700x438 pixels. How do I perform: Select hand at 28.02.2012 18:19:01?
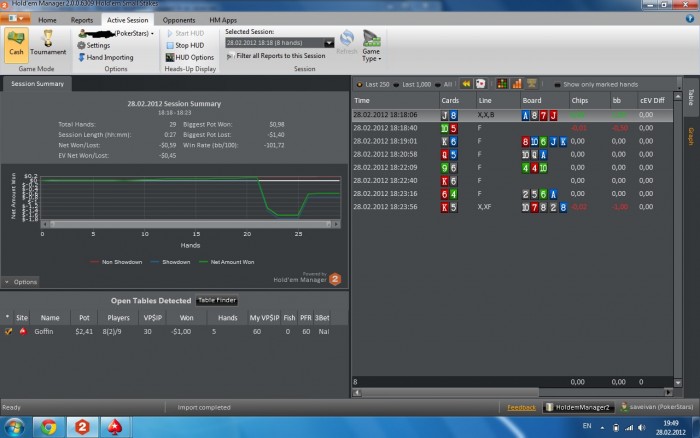coord(512,142)
